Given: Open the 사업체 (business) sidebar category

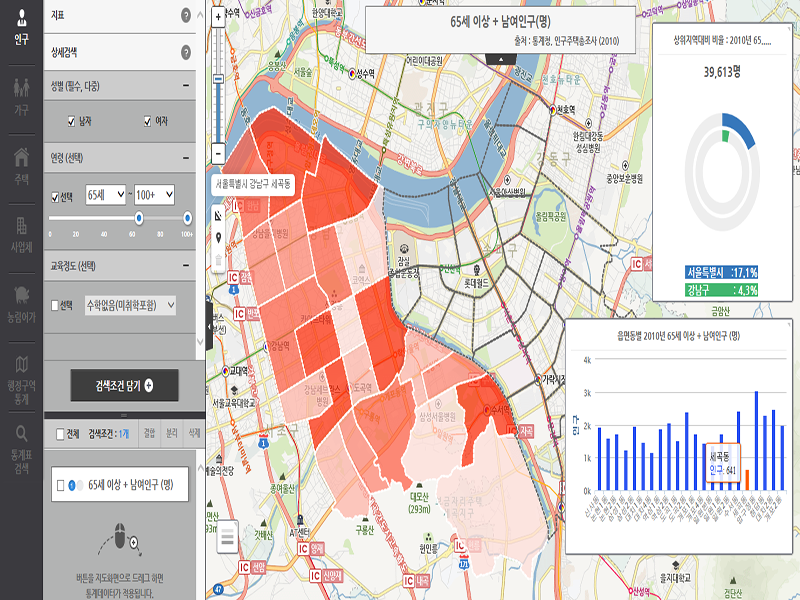Looking at the screenshot, I should pos(21,232).
